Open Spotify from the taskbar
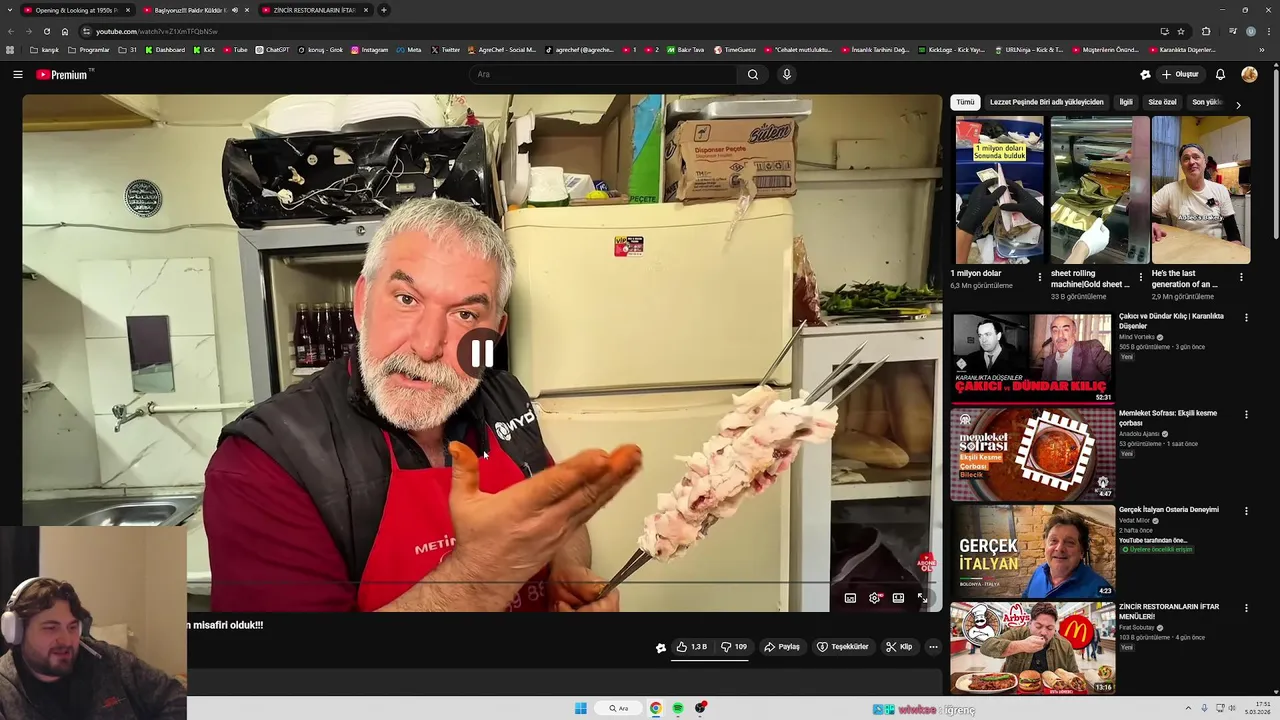1280x720 pixels. click(x=678, y=708)
